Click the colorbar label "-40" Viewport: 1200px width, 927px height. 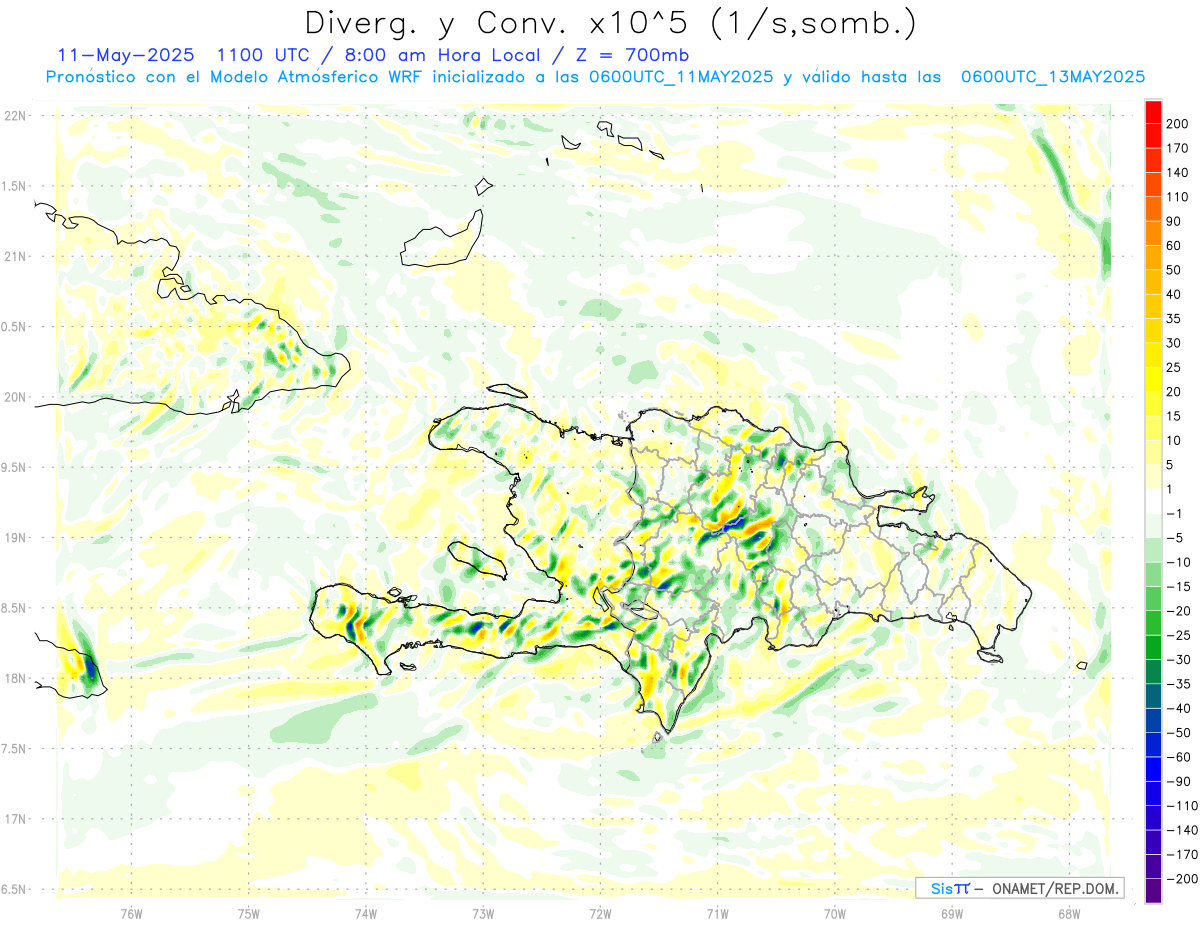1180,709
